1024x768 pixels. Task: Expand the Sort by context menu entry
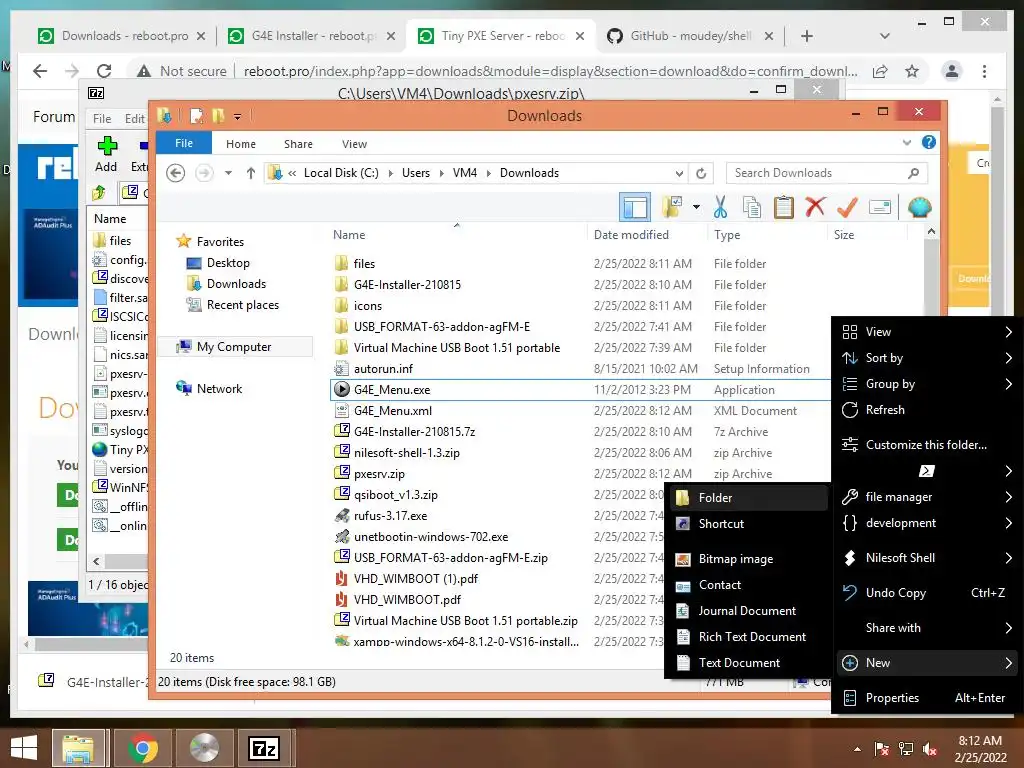coord(927,358)
